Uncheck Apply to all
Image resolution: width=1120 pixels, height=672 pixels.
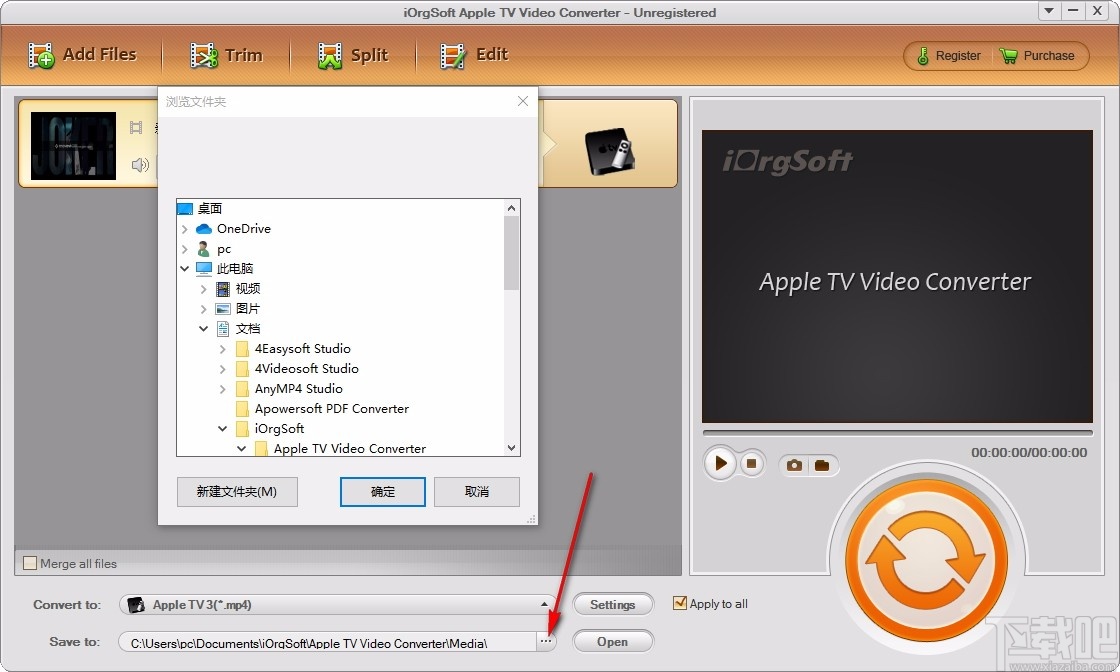coord(681,603)
